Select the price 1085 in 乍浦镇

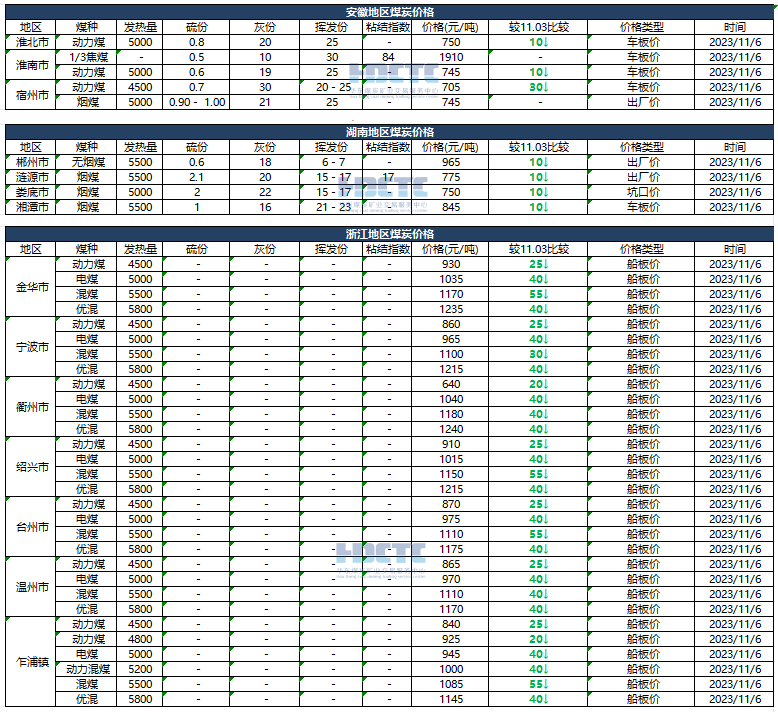451,684
